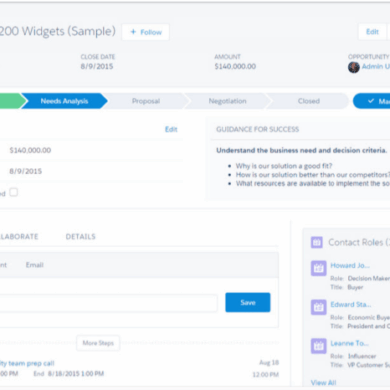Select the Email activity tab
Viewport: 390px width, 390px height.
coord(35,265)
